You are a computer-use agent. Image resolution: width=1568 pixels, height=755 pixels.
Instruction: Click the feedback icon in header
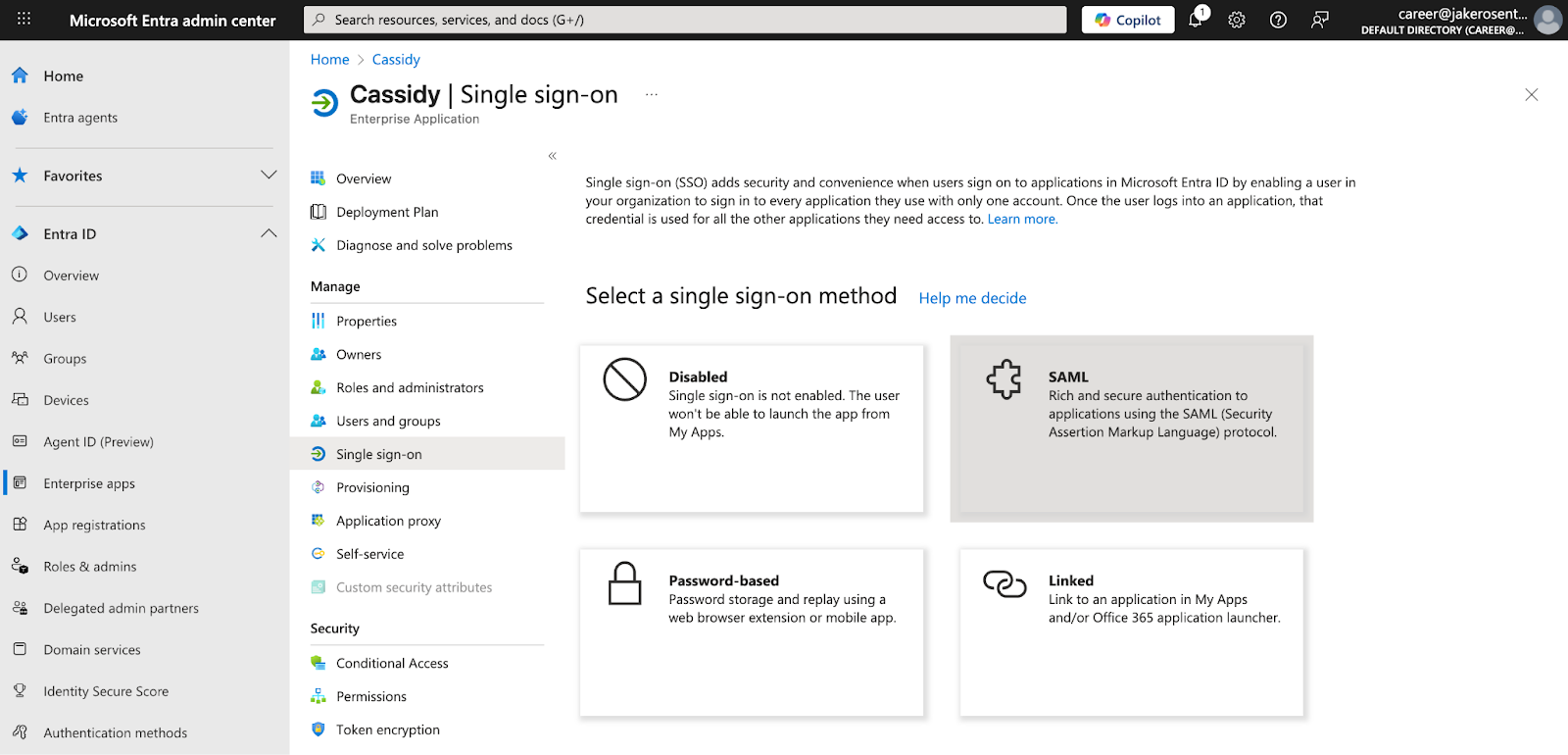(1320, 20)
